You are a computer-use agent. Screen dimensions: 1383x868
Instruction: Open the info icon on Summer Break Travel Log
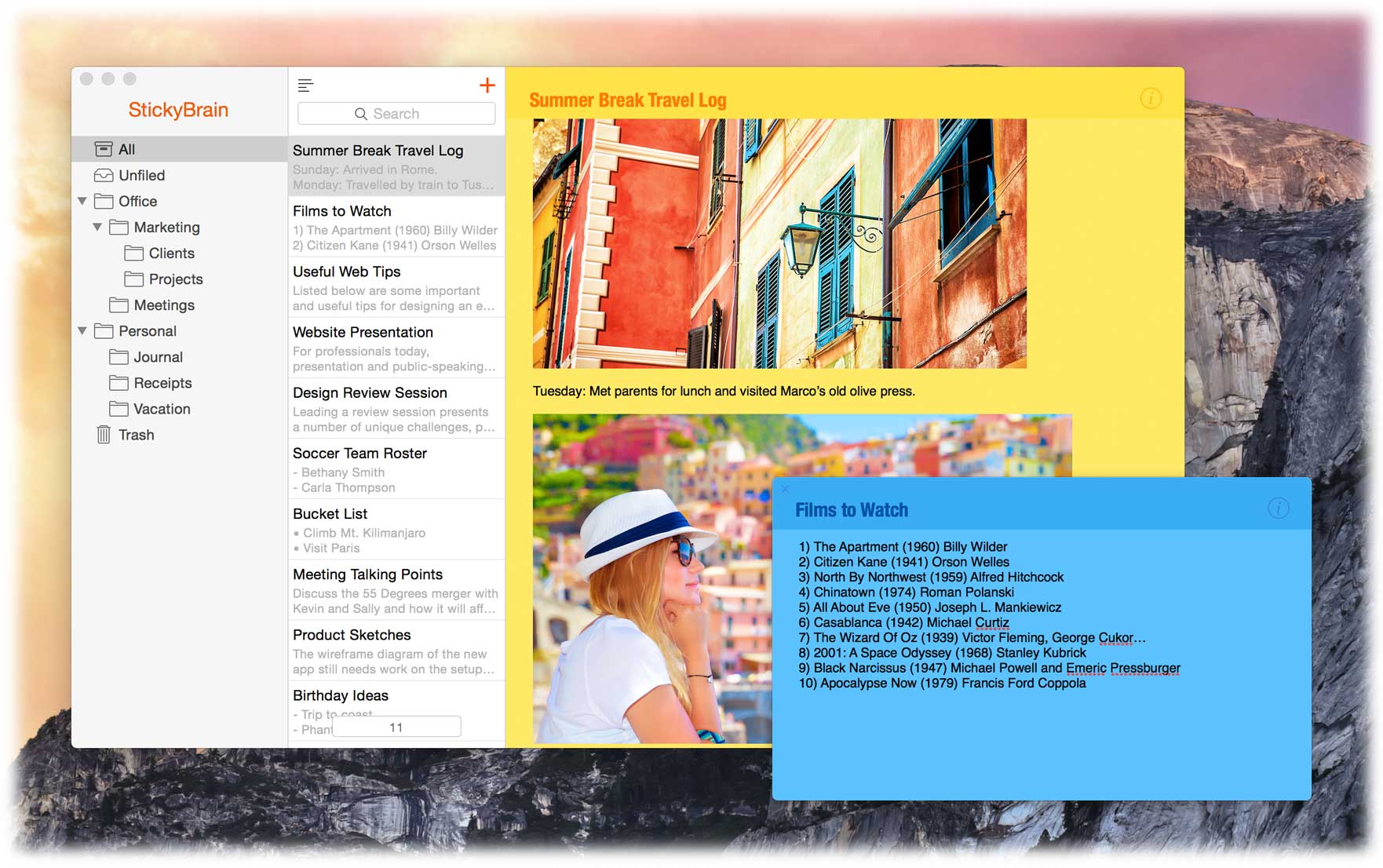(1151, 98)
